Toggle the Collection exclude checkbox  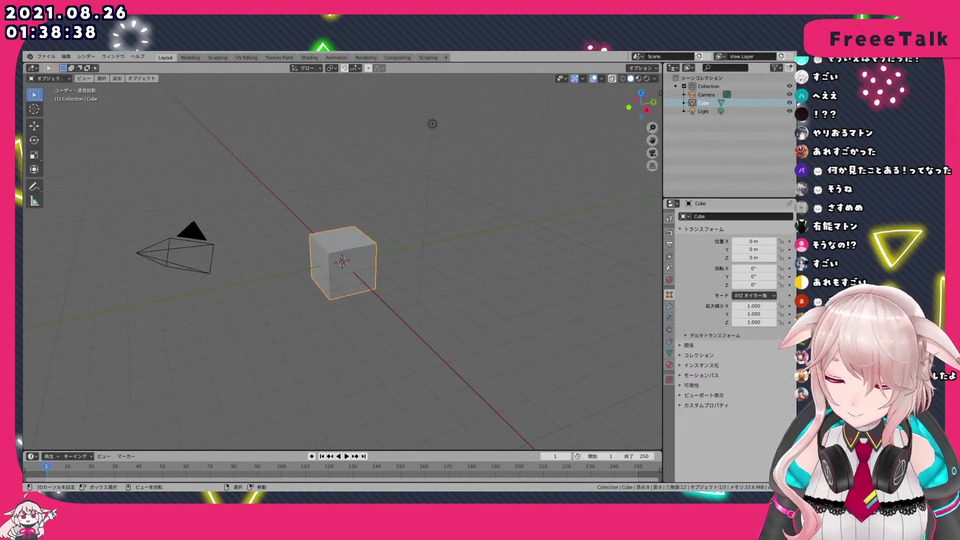coord(684,86)
